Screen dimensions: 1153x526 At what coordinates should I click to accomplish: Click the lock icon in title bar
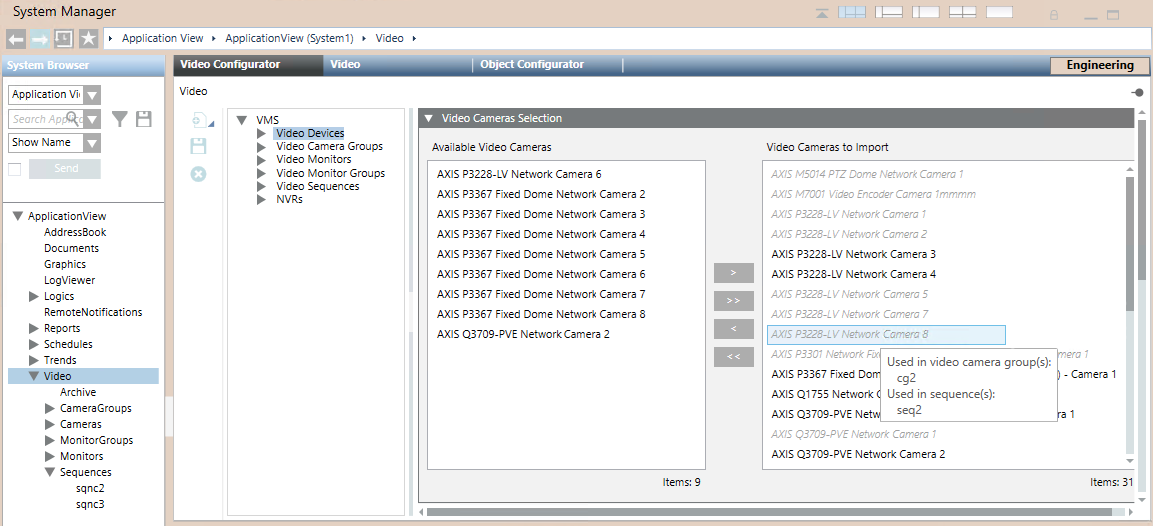tap(1054, 14)
